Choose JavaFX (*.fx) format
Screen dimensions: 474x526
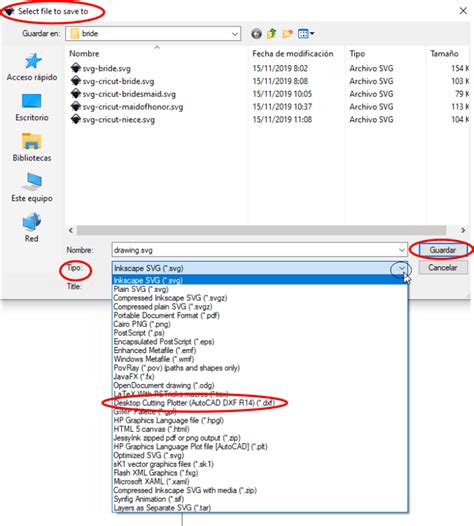click(260, 376)
